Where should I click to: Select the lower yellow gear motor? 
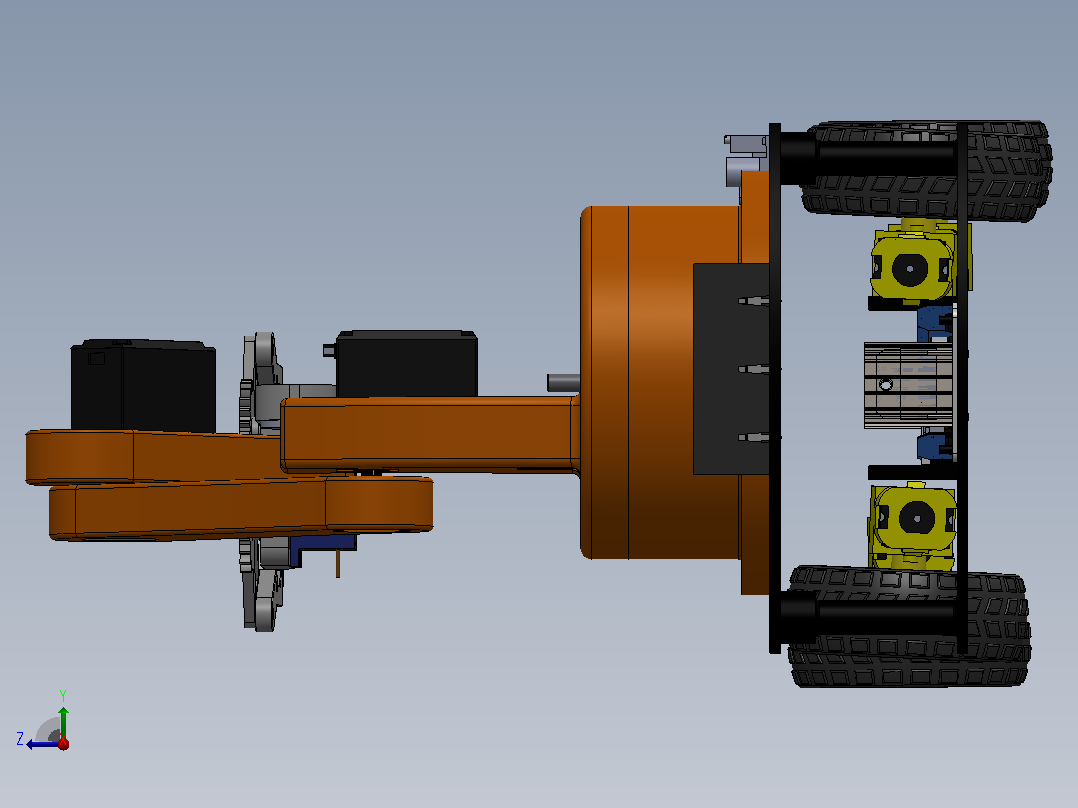pos(913,525)
